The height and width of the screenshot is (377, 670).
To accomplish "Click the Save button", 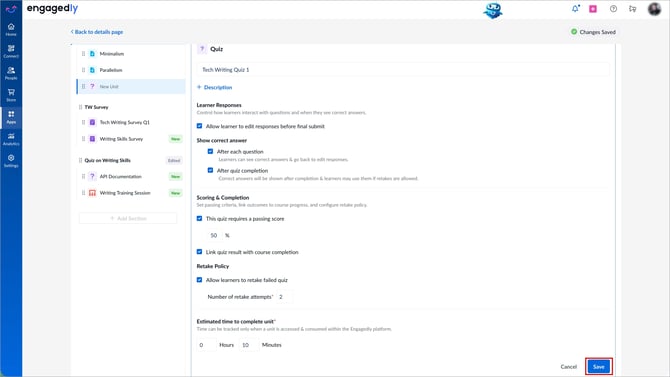I will pyautogui.click(x=599, y=367).
